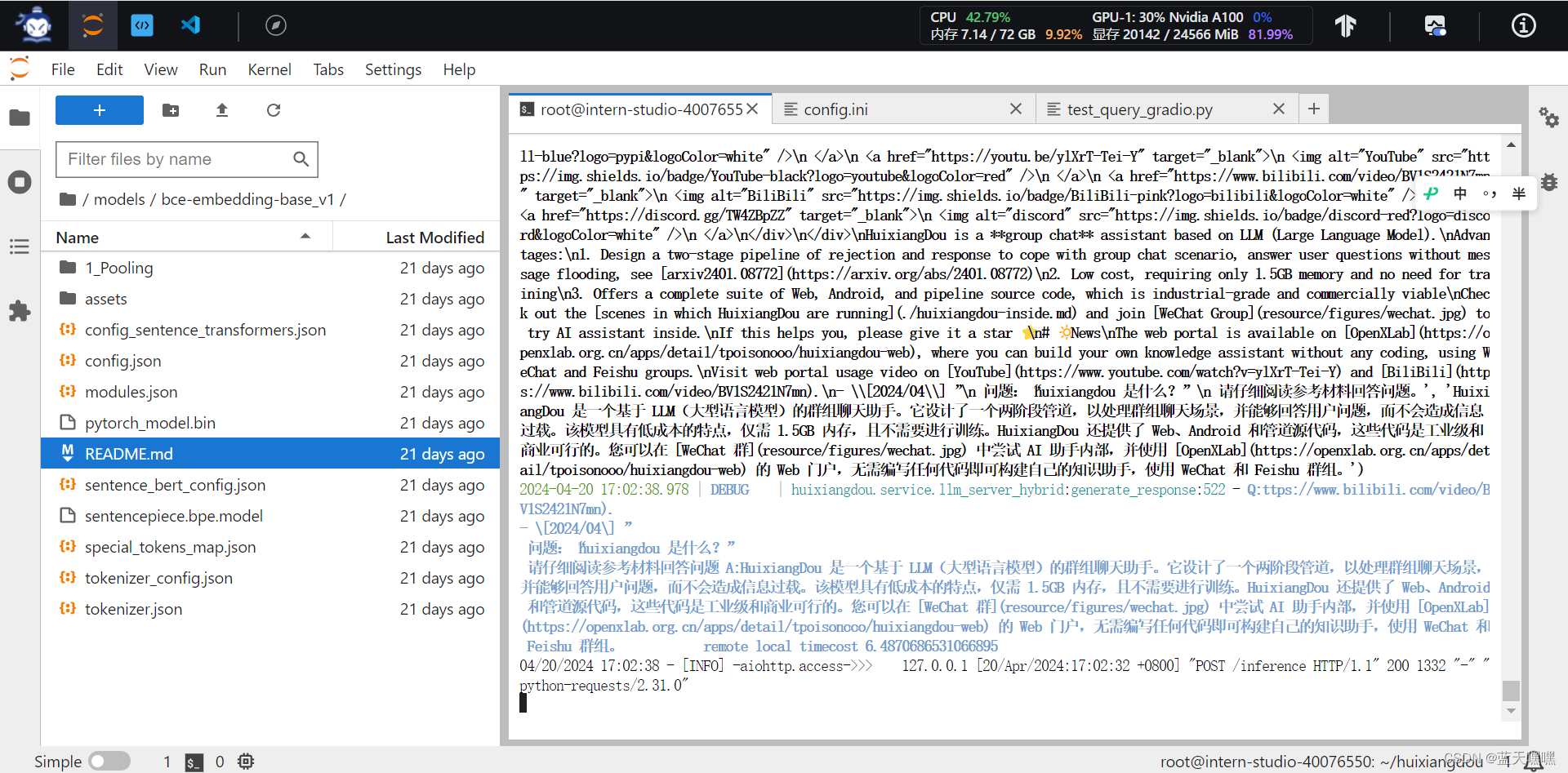Select the config.json file
The height and width of the screenshot is (773, 1568).
270,361
